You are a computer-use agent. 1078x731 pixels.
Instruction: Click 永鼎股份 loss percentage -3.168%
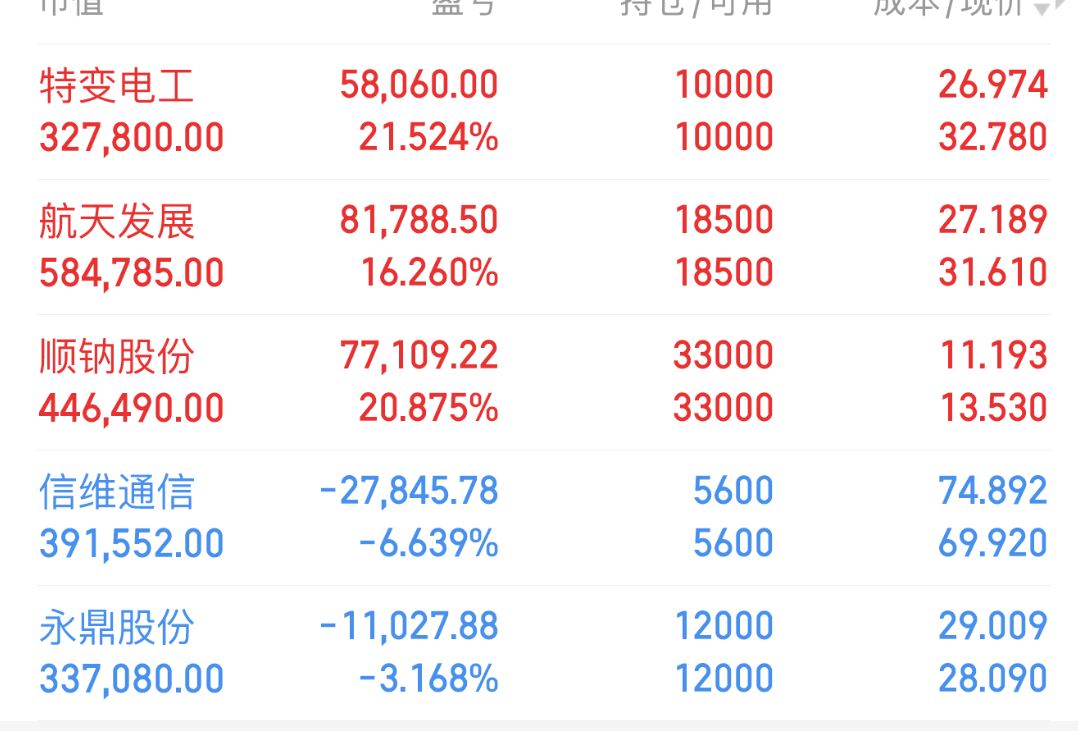pos(429,680)
